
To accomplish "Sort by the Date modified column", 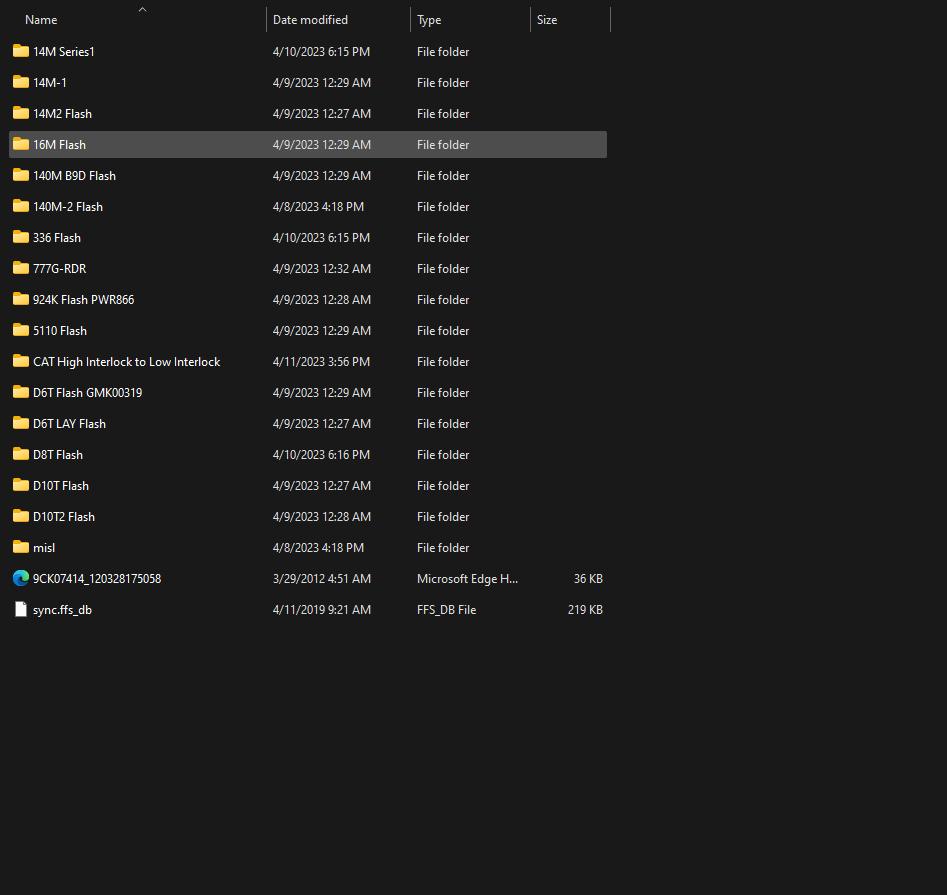I will (x=310, y=19).
